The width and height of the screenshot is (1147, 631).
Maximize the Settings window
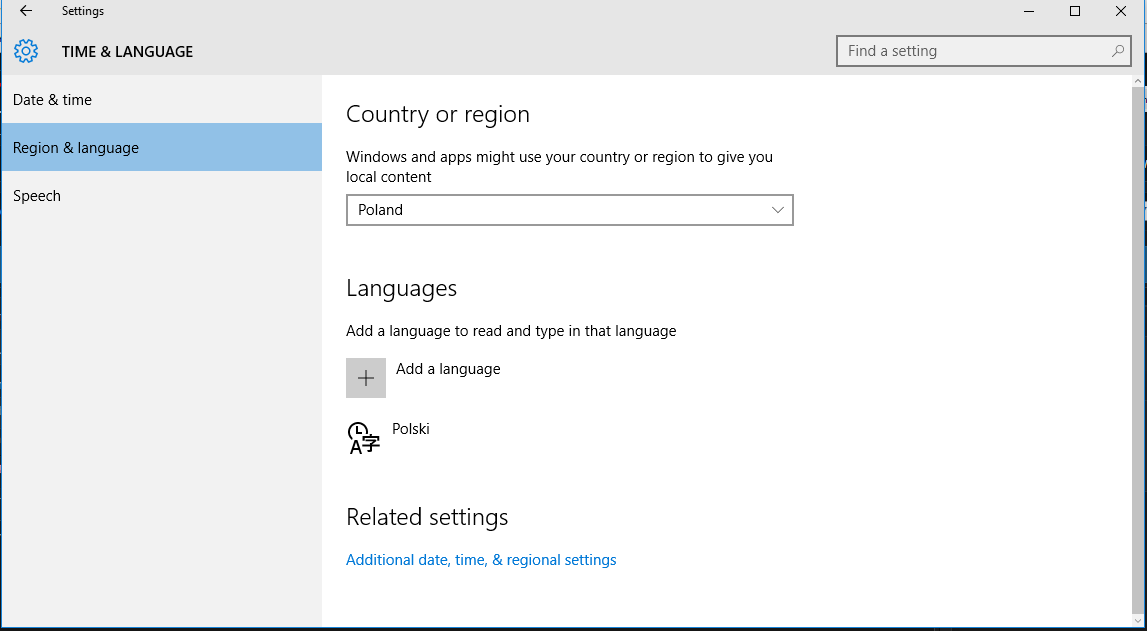click(x=1075, y=11)
